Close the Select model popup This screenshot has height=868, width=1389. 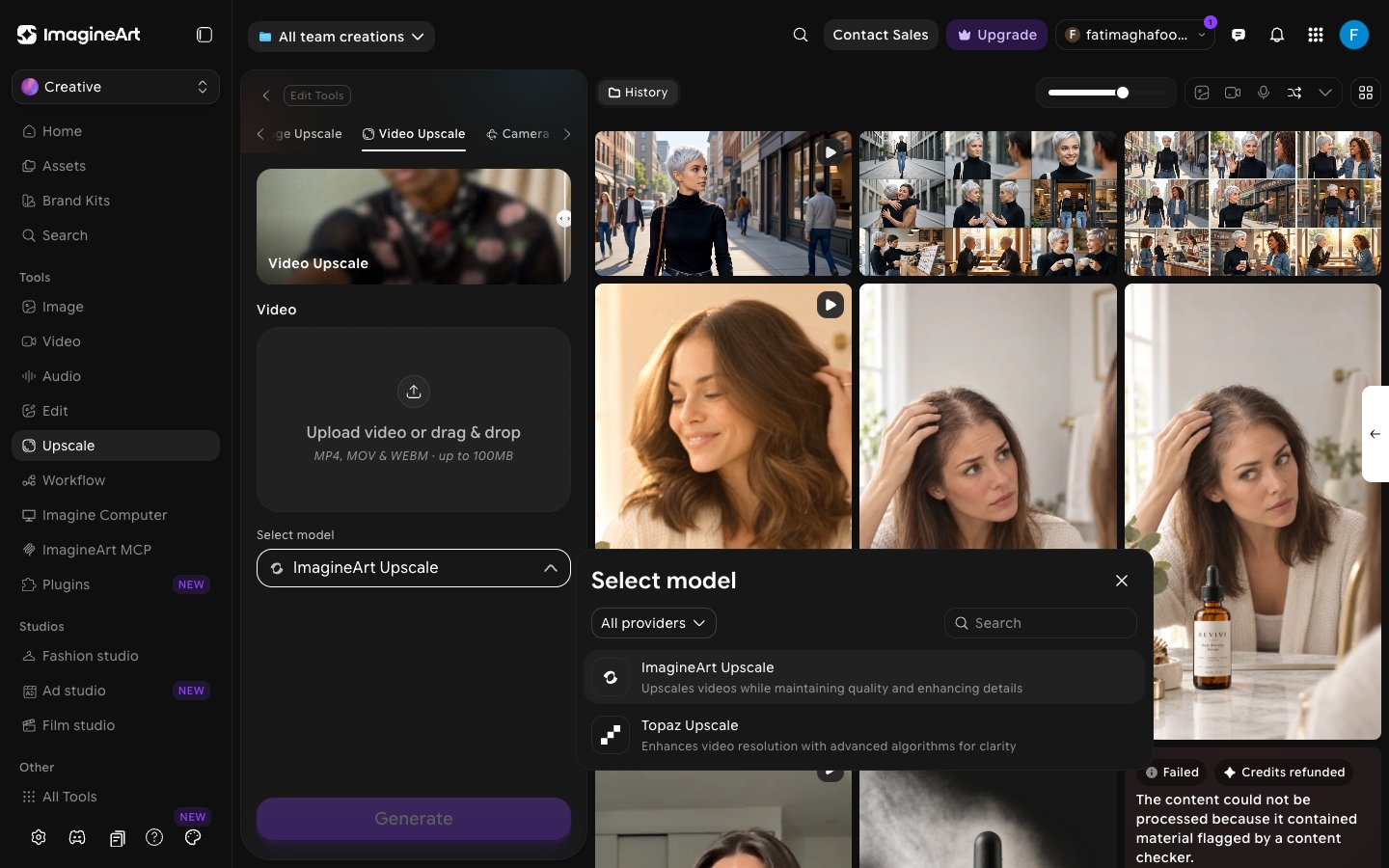point(1122,581)
